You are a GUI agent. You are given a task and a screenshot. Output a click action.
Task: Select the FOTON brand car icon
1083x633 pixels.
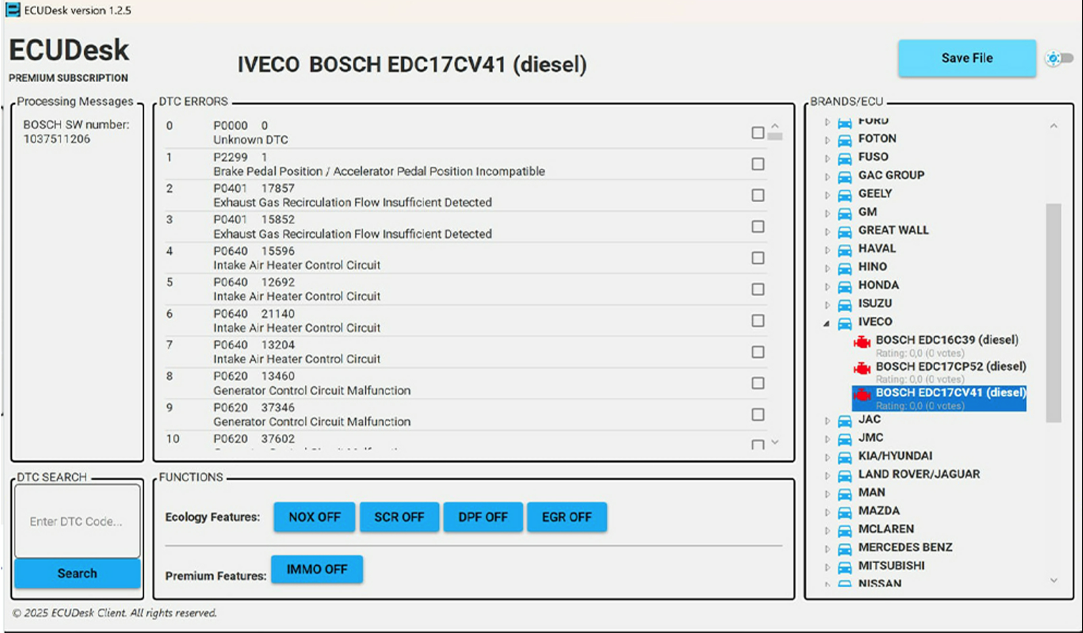[845, 140]
